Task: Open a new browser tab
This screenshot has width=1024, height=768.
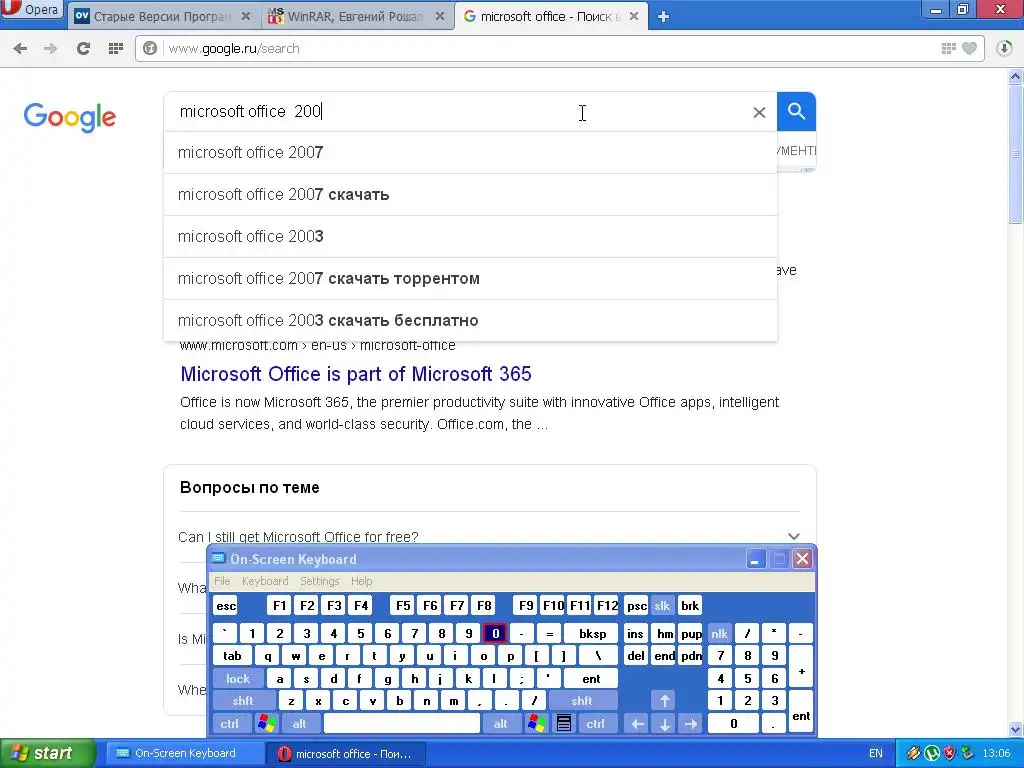Action: click(x=663, y=17)
